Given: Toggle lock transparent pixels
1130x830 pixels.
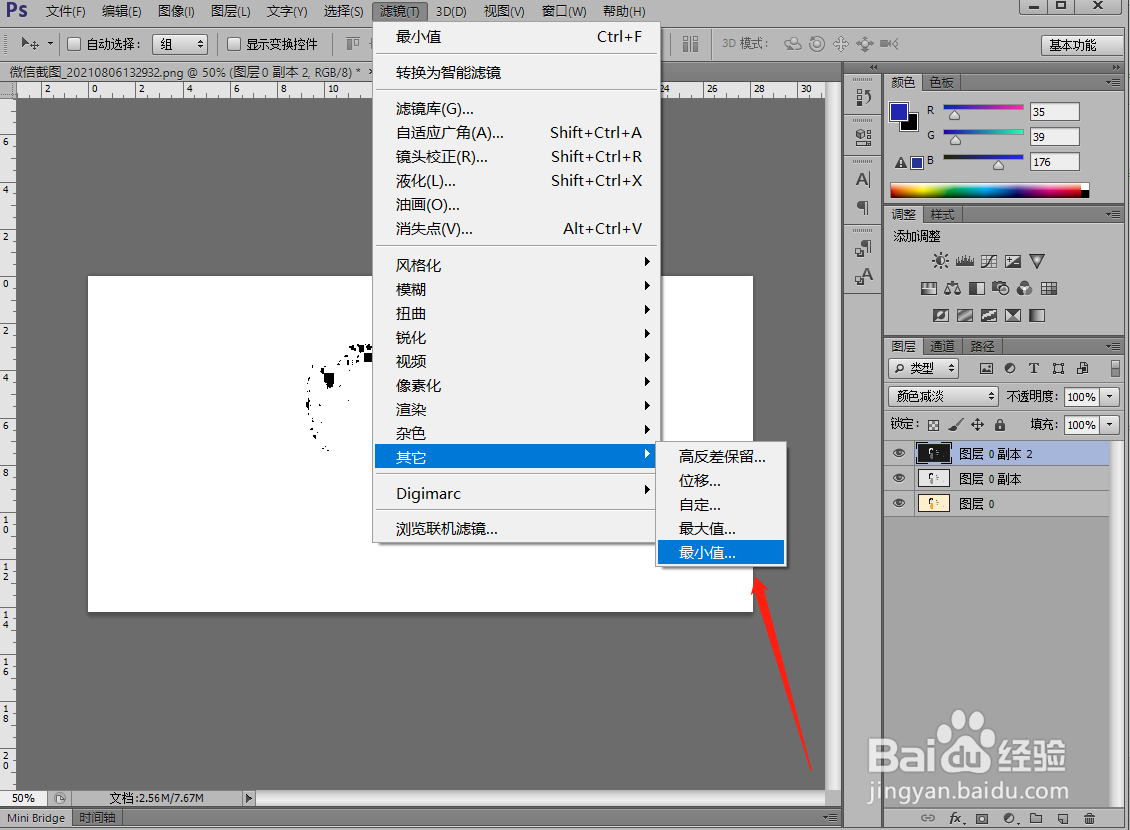Looking at the screenshot, I should (x=933, y=424).
